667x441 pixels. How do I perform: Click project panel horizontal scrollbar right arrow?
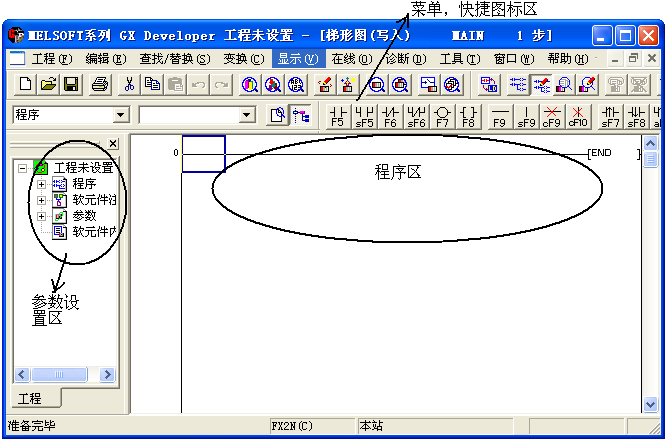[111, 375]
